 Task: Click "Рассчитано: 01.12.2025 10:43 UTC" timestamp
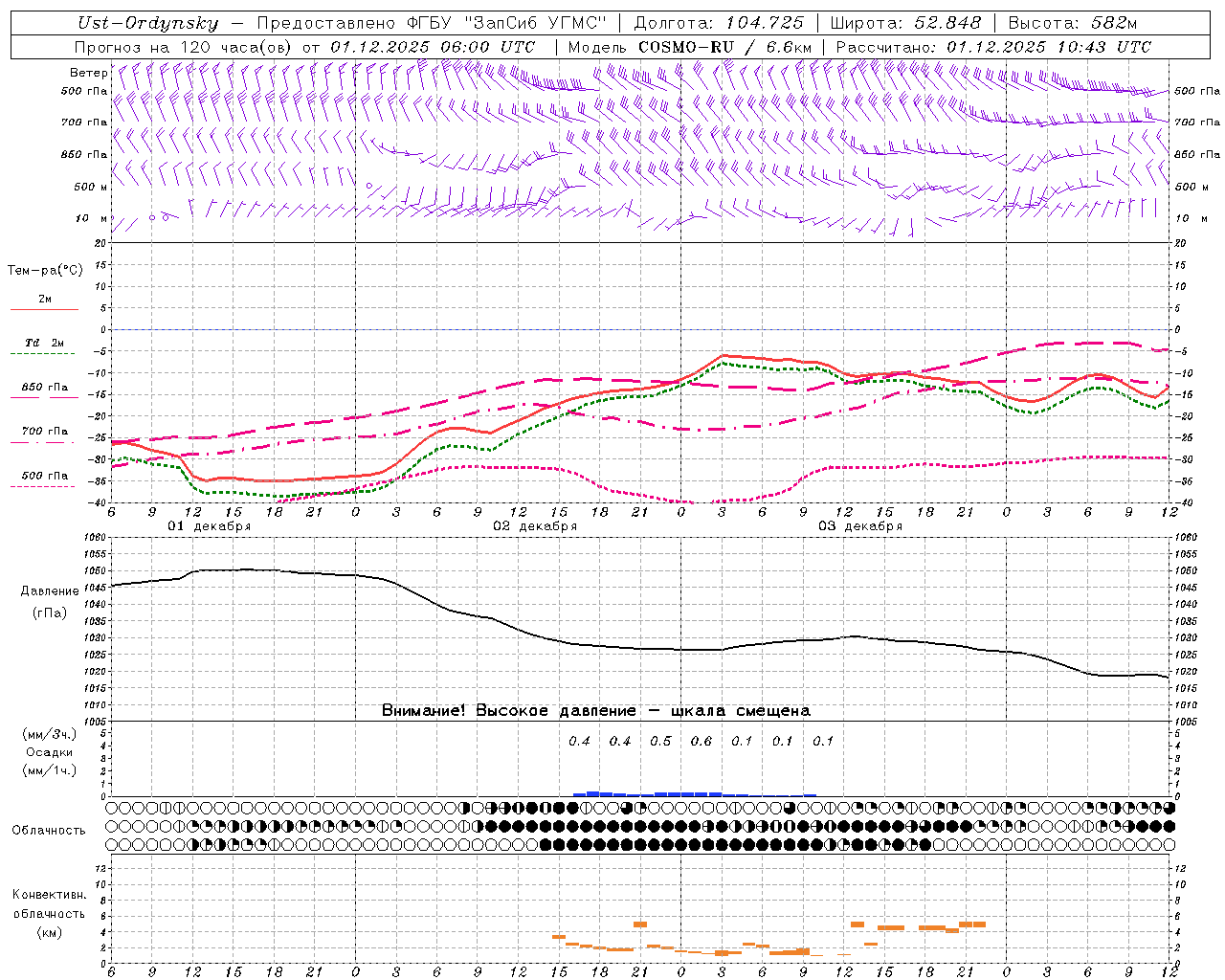[x=993, y=47]
